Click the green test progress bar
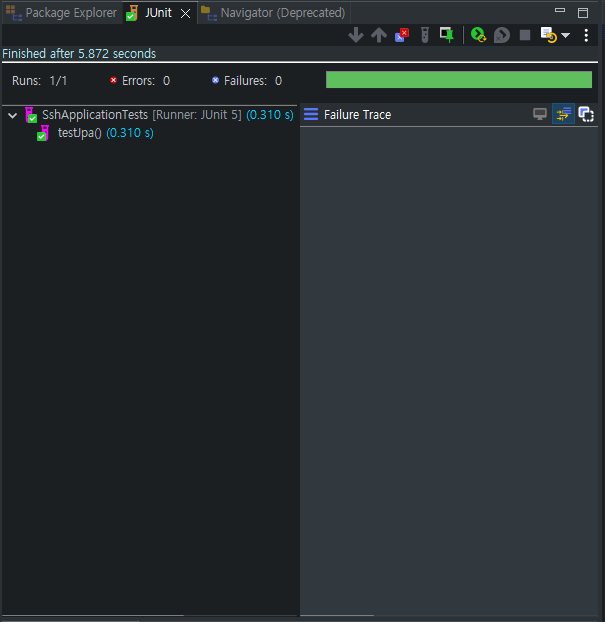This screenshot has height=622, width=605. (x=459, y=80)
